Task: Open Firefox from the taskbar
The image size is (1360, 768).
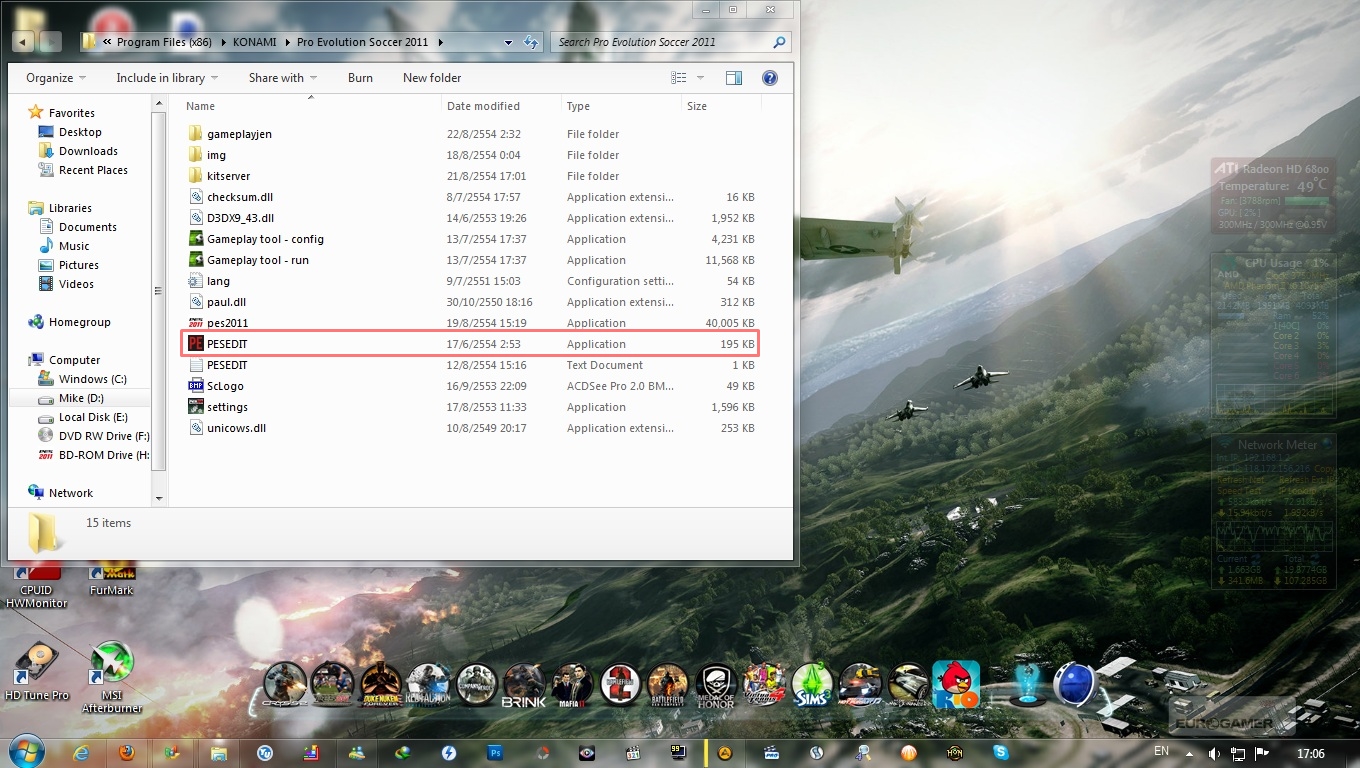Action: (x=127, y=753)
